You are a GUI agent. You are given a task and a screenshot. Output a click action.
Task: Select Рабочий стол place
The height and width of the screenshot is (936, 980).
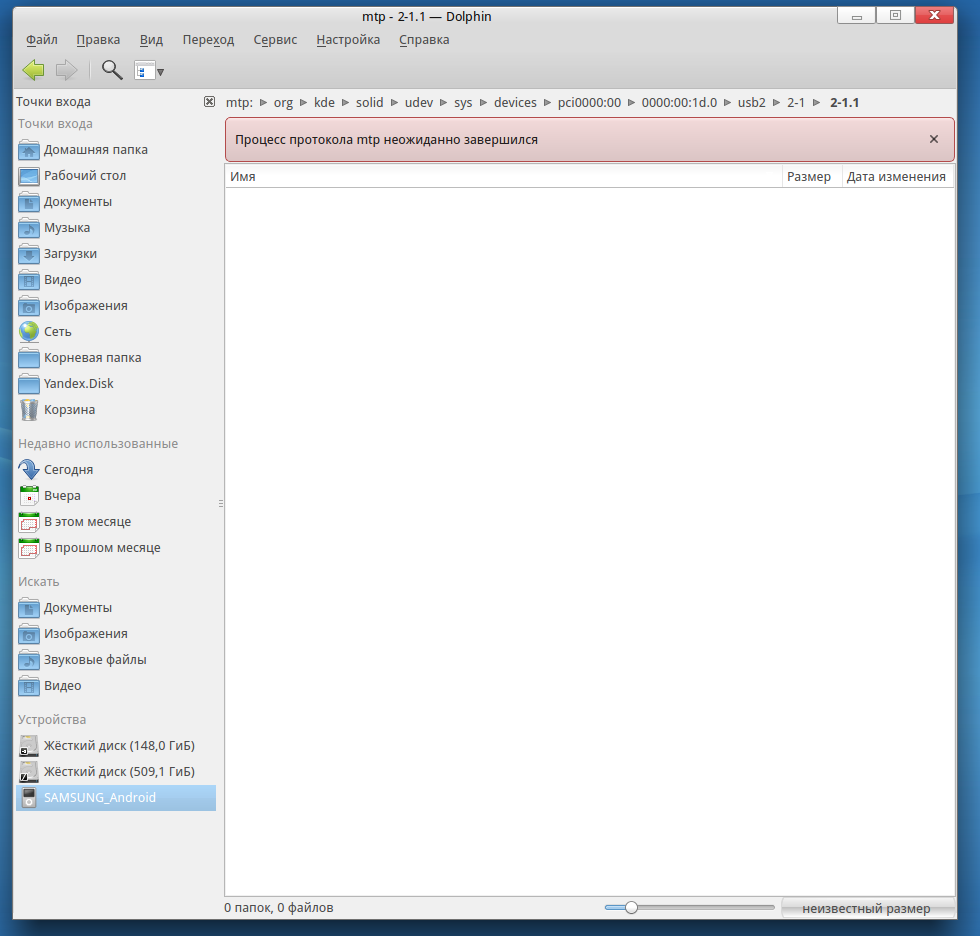pyautogui.click(x=116, y=176)
